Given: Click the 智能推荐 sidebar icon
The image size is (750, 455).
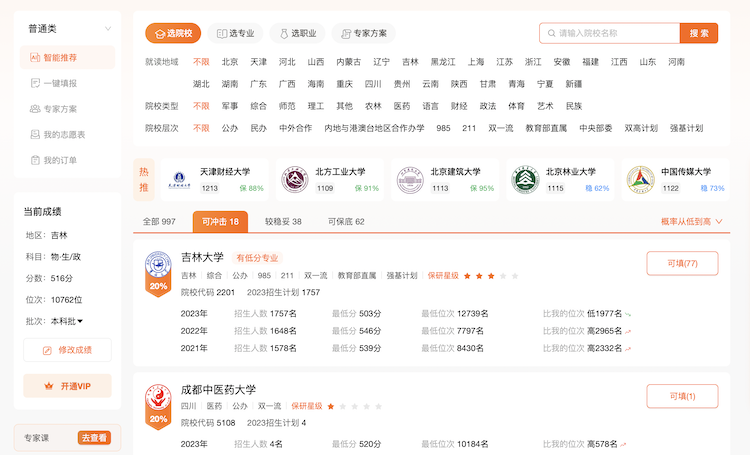Looking at the screenshot, I should pyautogui.click(x=34, y=58).
